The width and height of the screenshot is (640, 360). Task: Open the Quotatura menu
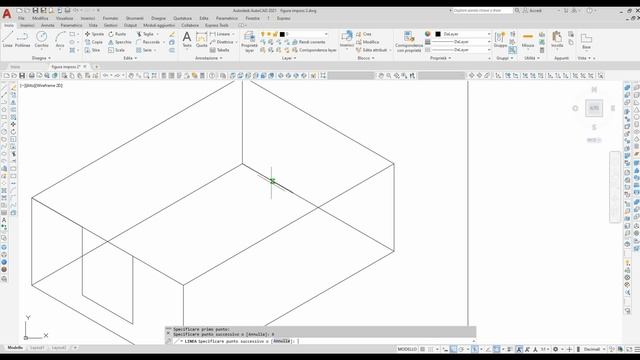pos(182,18)
